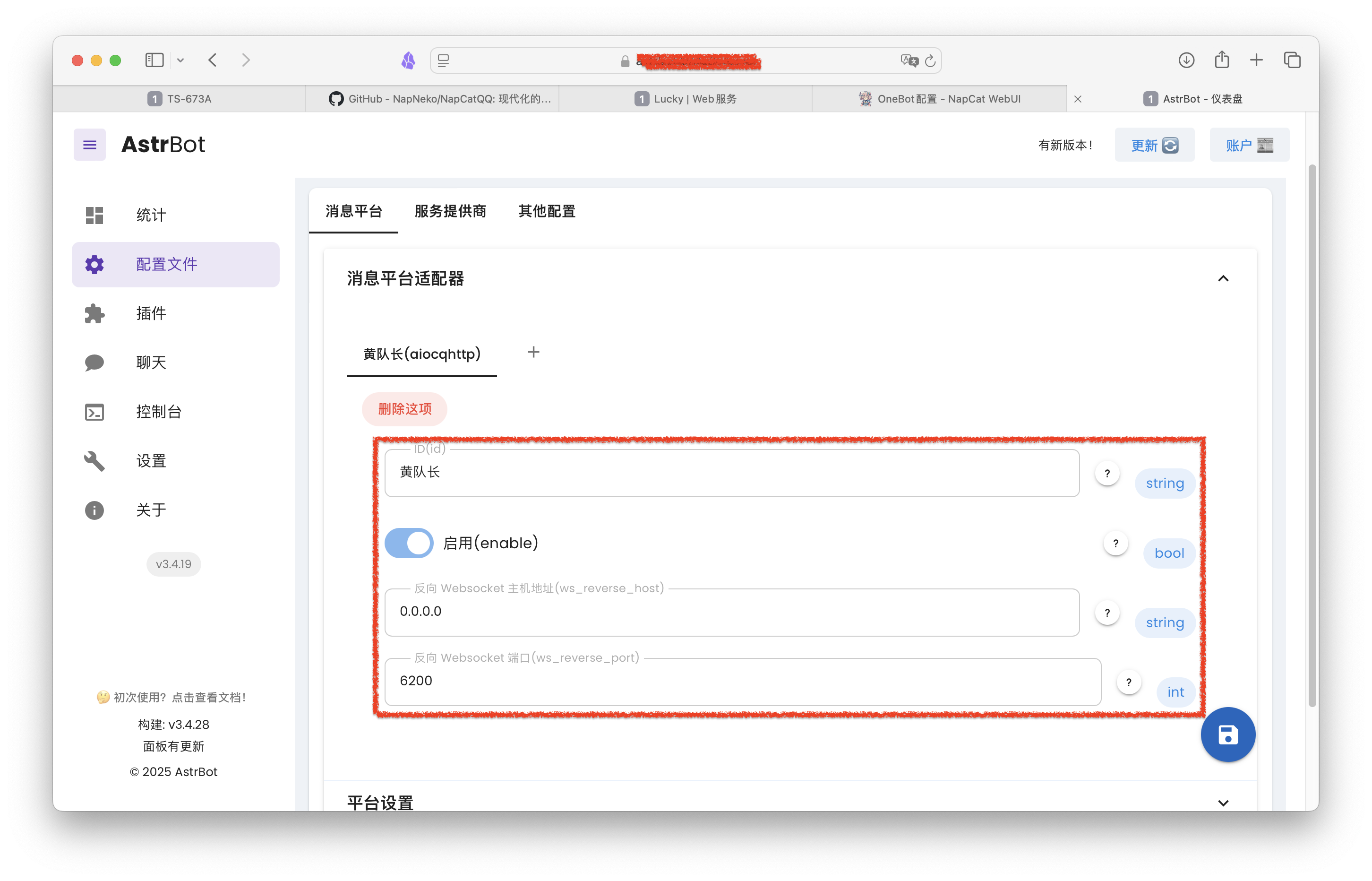This screenshot has width=1372, height=881.
Task: Click the bool type chip
Action: 1169,553
